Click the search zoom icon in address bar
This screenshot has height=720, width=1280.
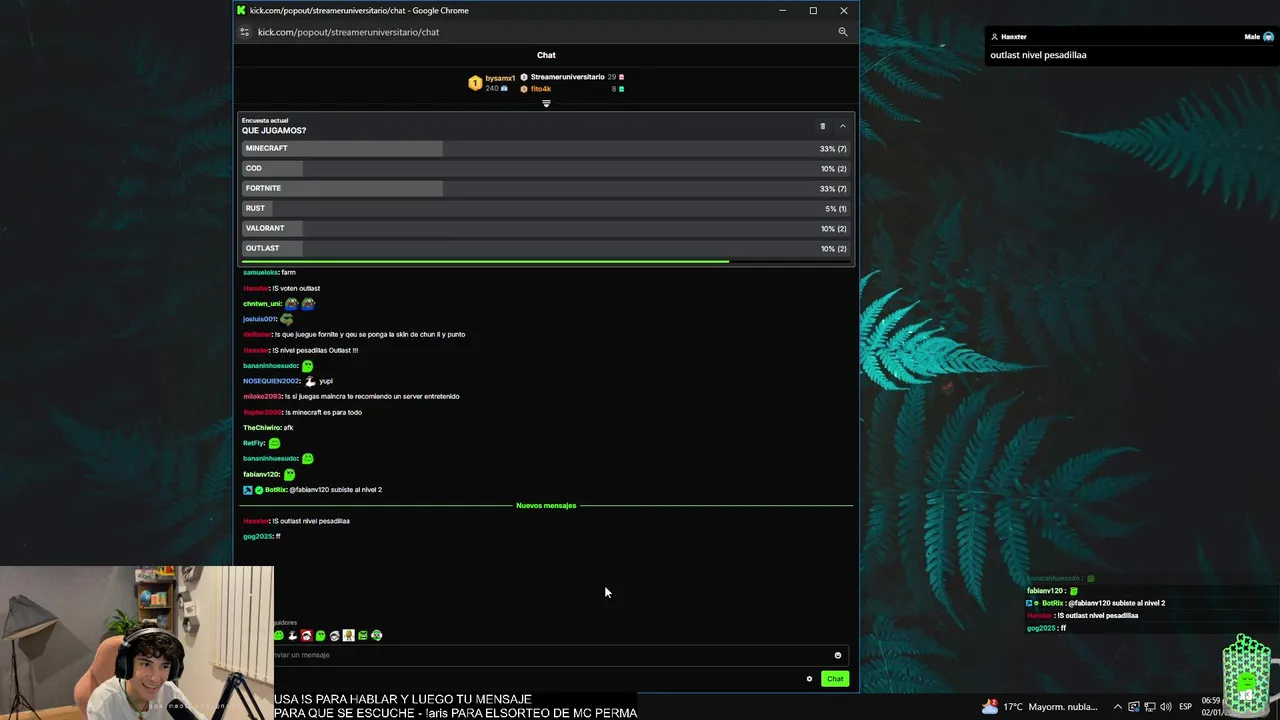coord(843,32)
